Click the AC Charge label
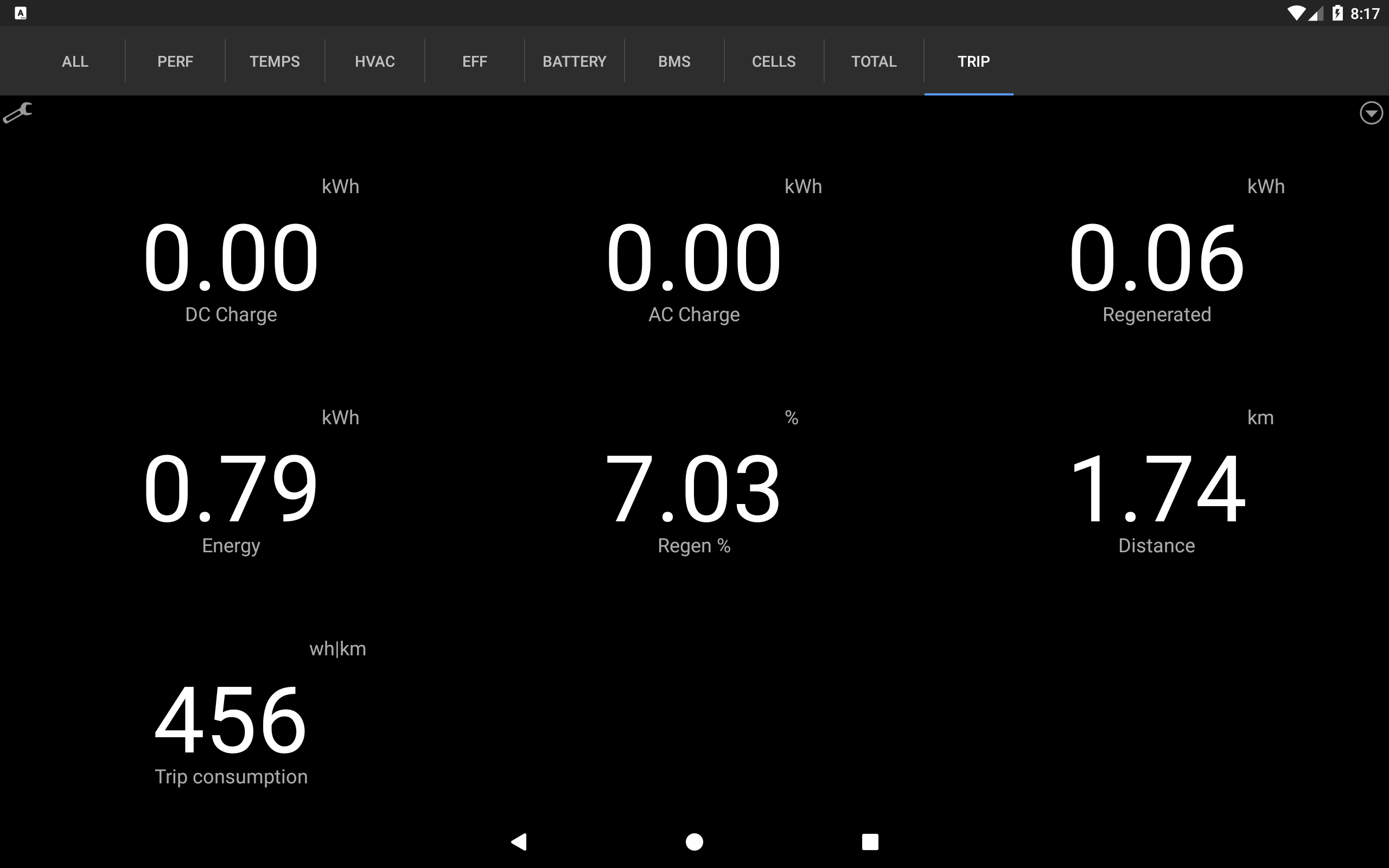The image size is (1389, 868). pos(694,315)
